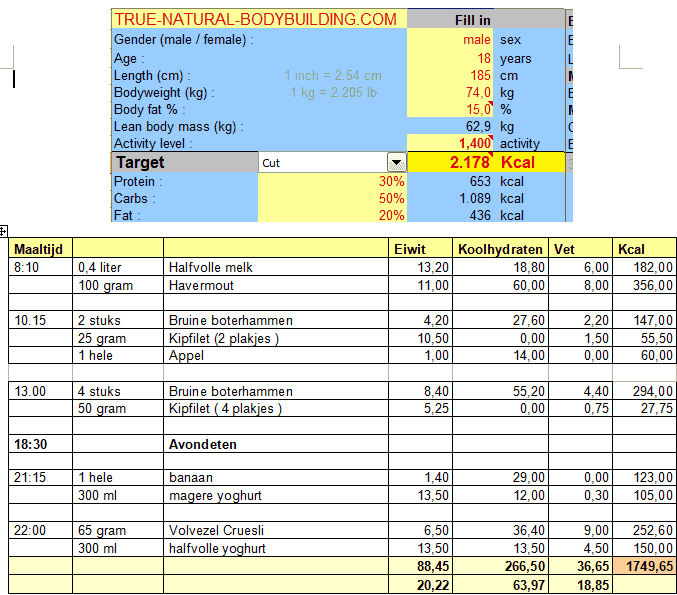
Task: Click the table move handle icon
Action: click(x=4, y=231)
